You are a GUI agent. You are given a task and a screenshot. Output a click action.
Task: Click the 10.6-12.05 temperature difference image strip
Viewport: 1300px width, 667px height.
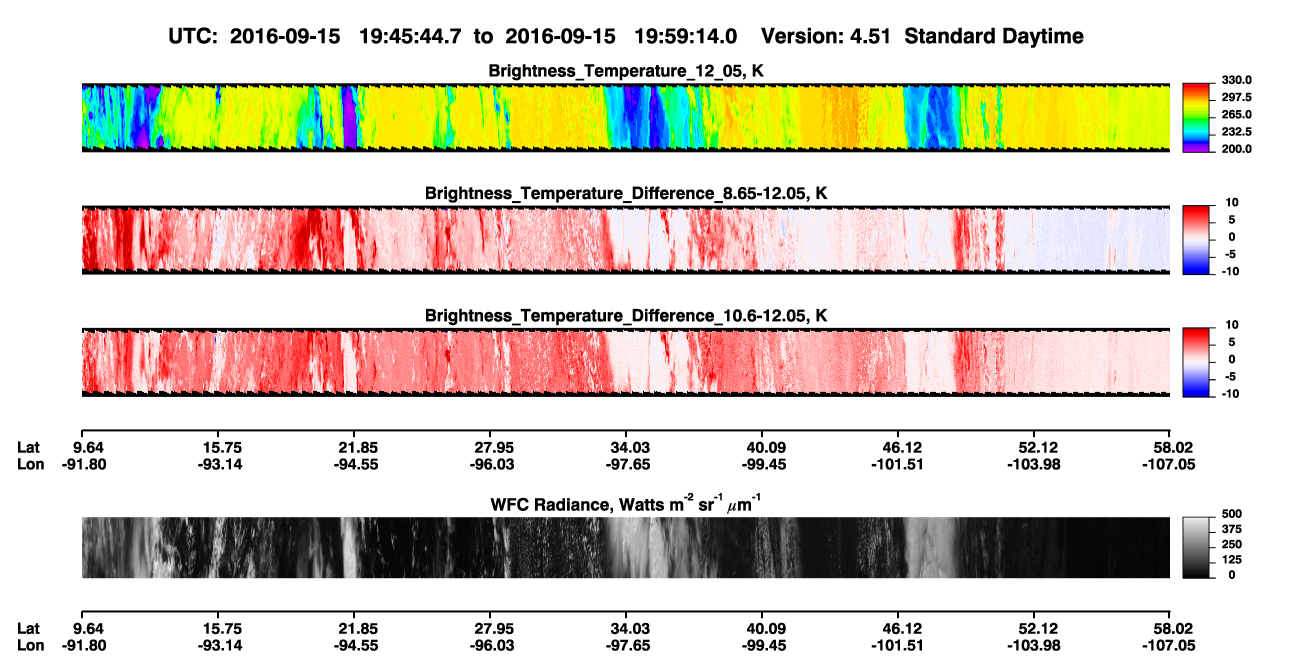pos(625,362)
